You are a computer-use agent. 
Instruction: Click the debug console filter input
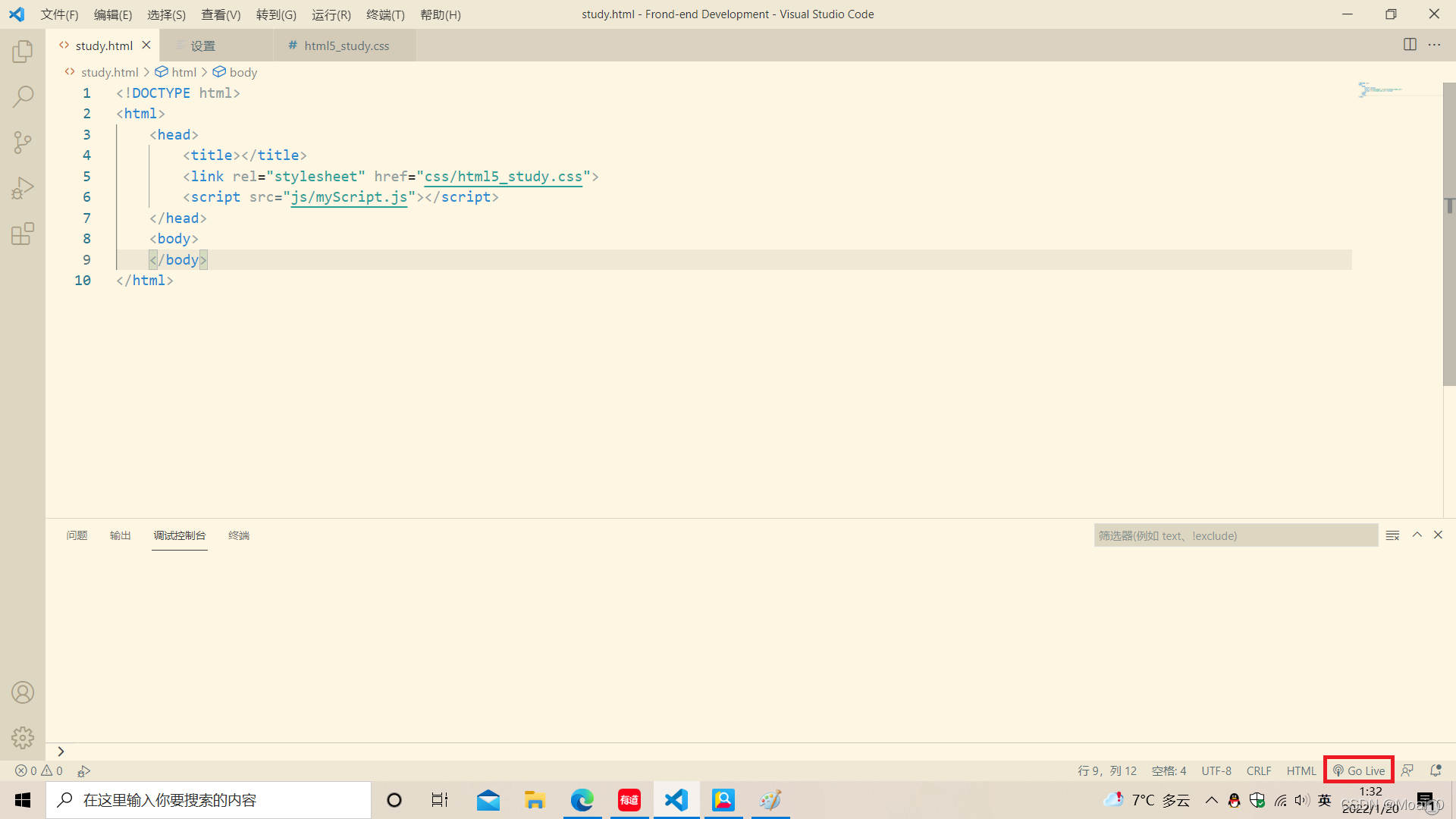pos(1235,535)
